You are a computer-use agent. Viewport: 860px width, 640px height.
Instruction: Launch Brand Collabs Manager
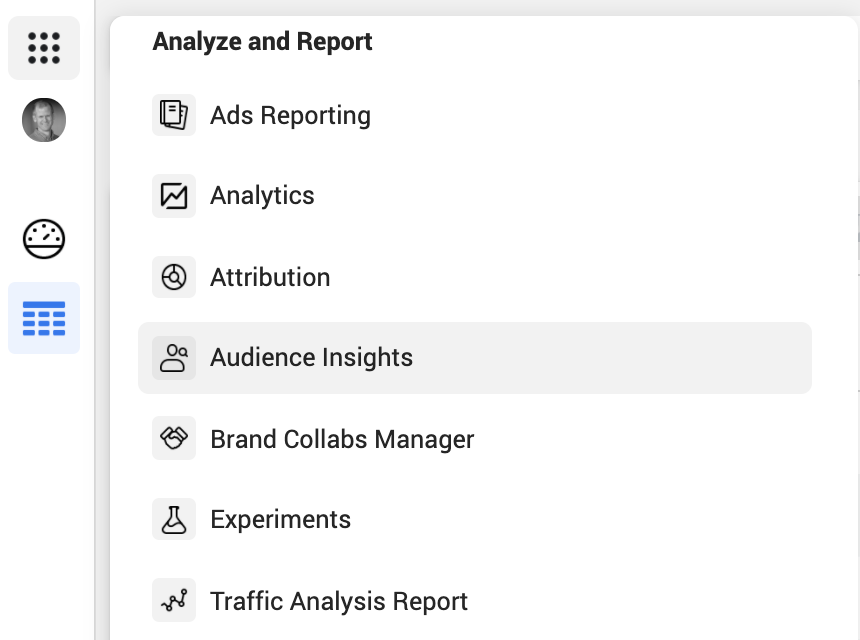click(342, 439)
